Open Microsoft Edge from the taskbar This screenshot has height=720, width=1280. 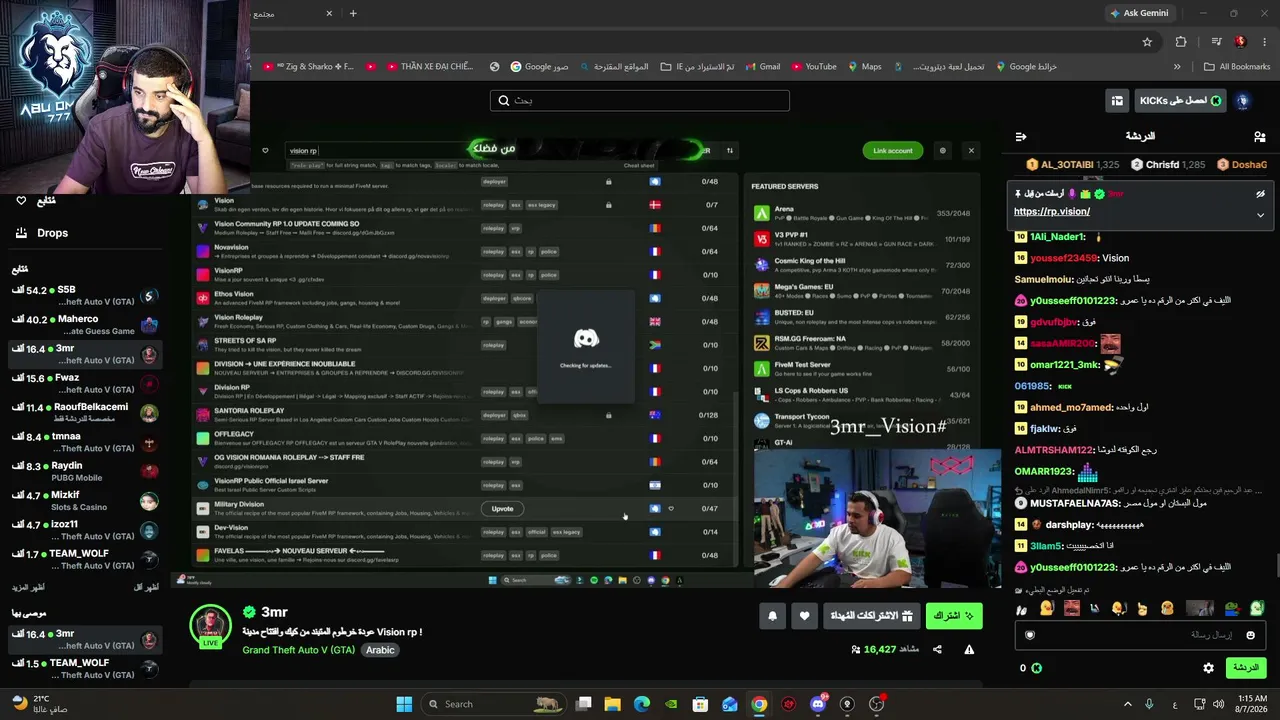[642, 704]
